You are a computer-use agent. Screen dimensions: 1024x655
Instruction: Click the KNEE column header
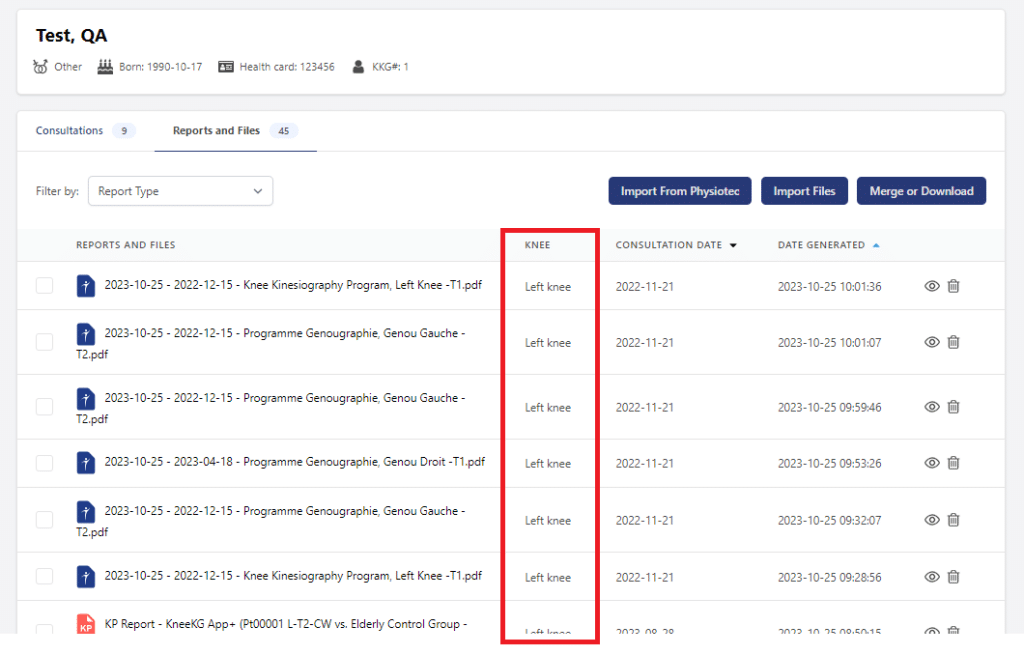click(537, 245)
